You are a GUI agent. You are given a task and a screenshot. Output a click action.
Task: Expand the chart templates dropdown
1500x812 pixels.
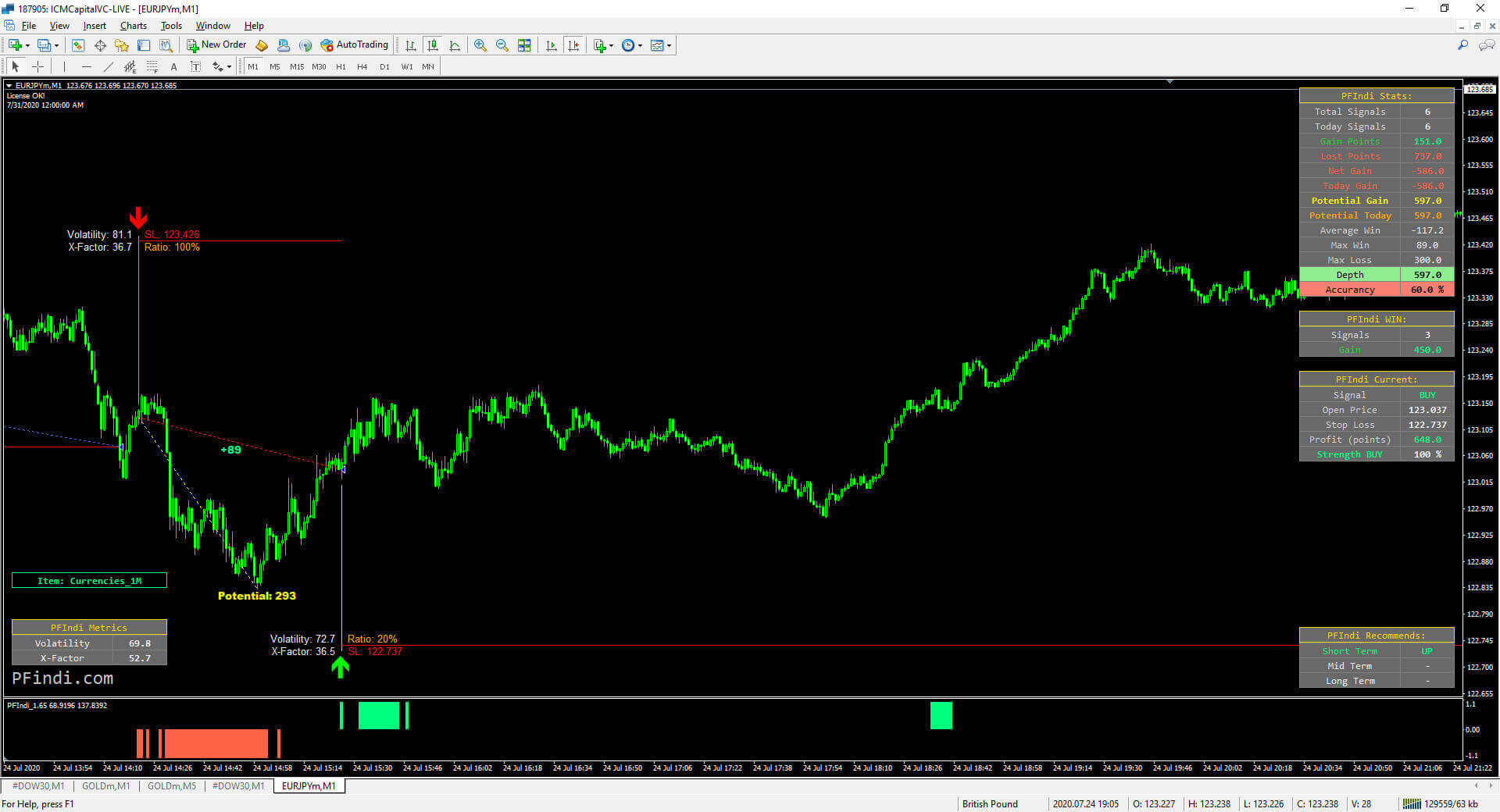[x=670, y=45]
